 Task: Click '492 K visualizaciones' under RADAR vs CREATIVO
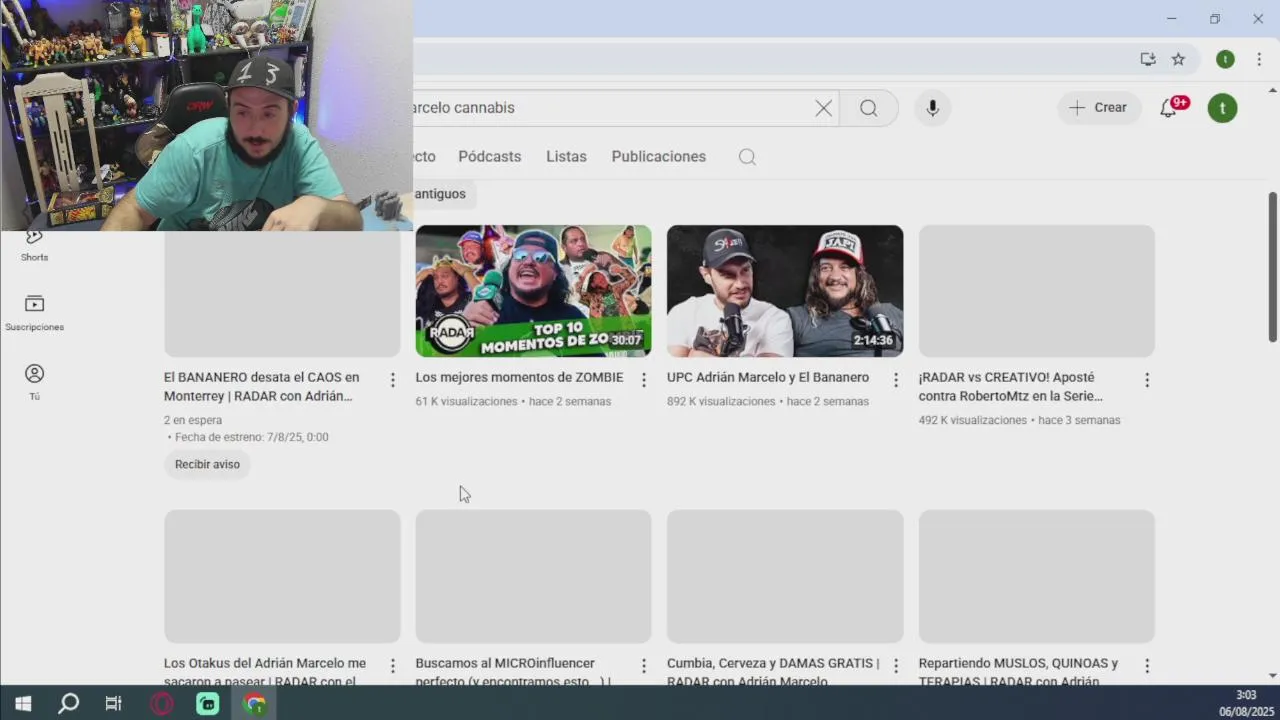coord(973,421)
